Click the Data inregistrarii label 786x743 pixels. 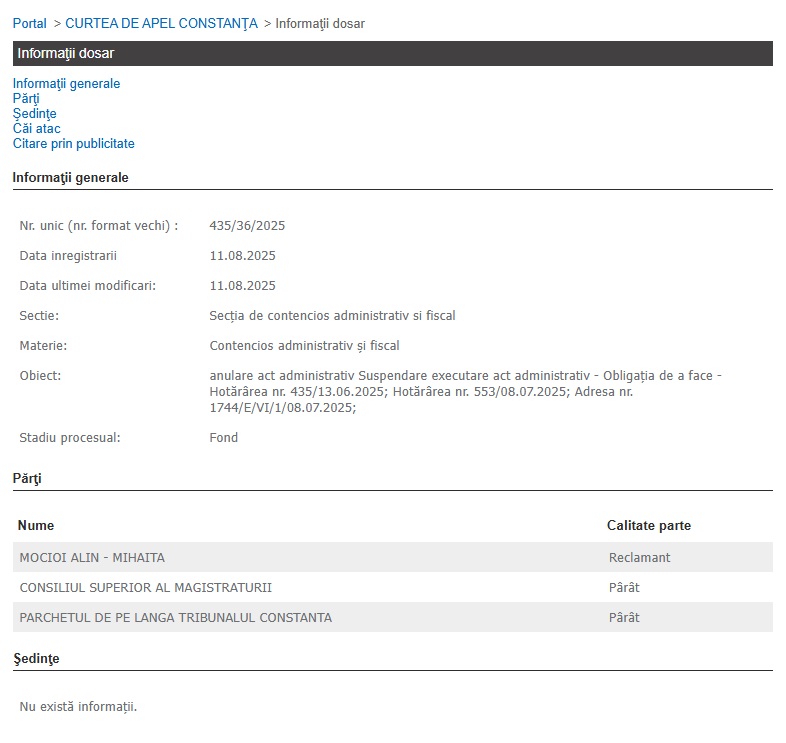(68, 256)
